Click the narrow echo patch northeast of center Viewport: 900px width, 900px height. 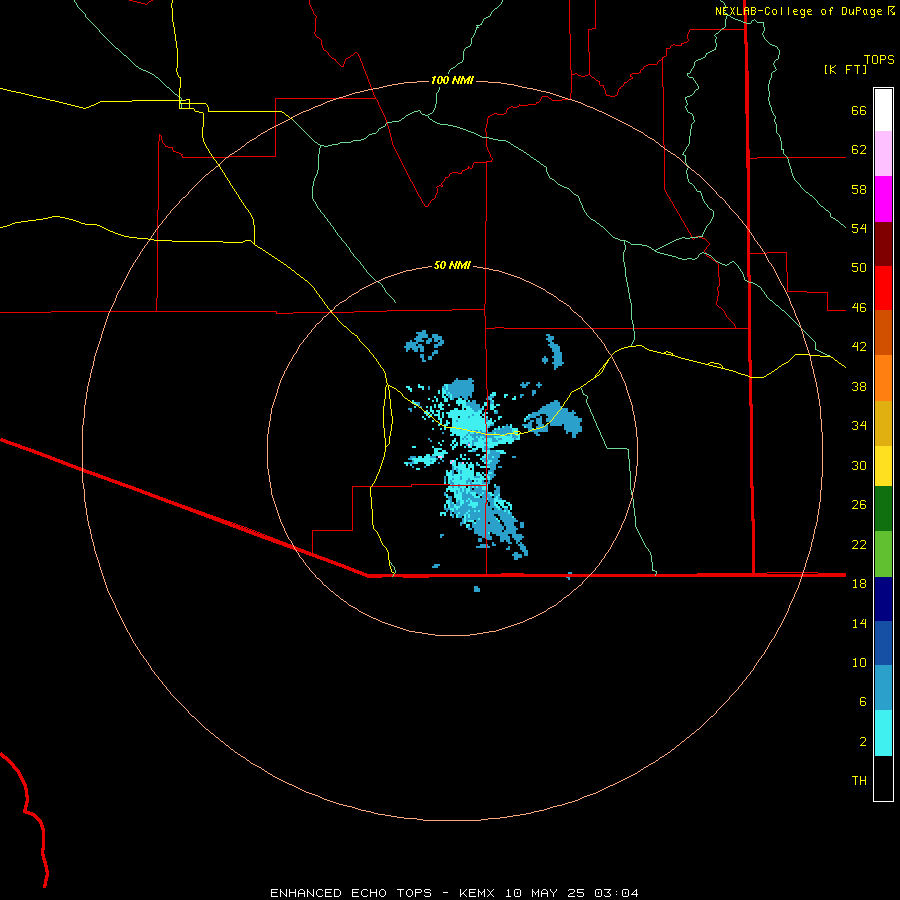[553, 351]
